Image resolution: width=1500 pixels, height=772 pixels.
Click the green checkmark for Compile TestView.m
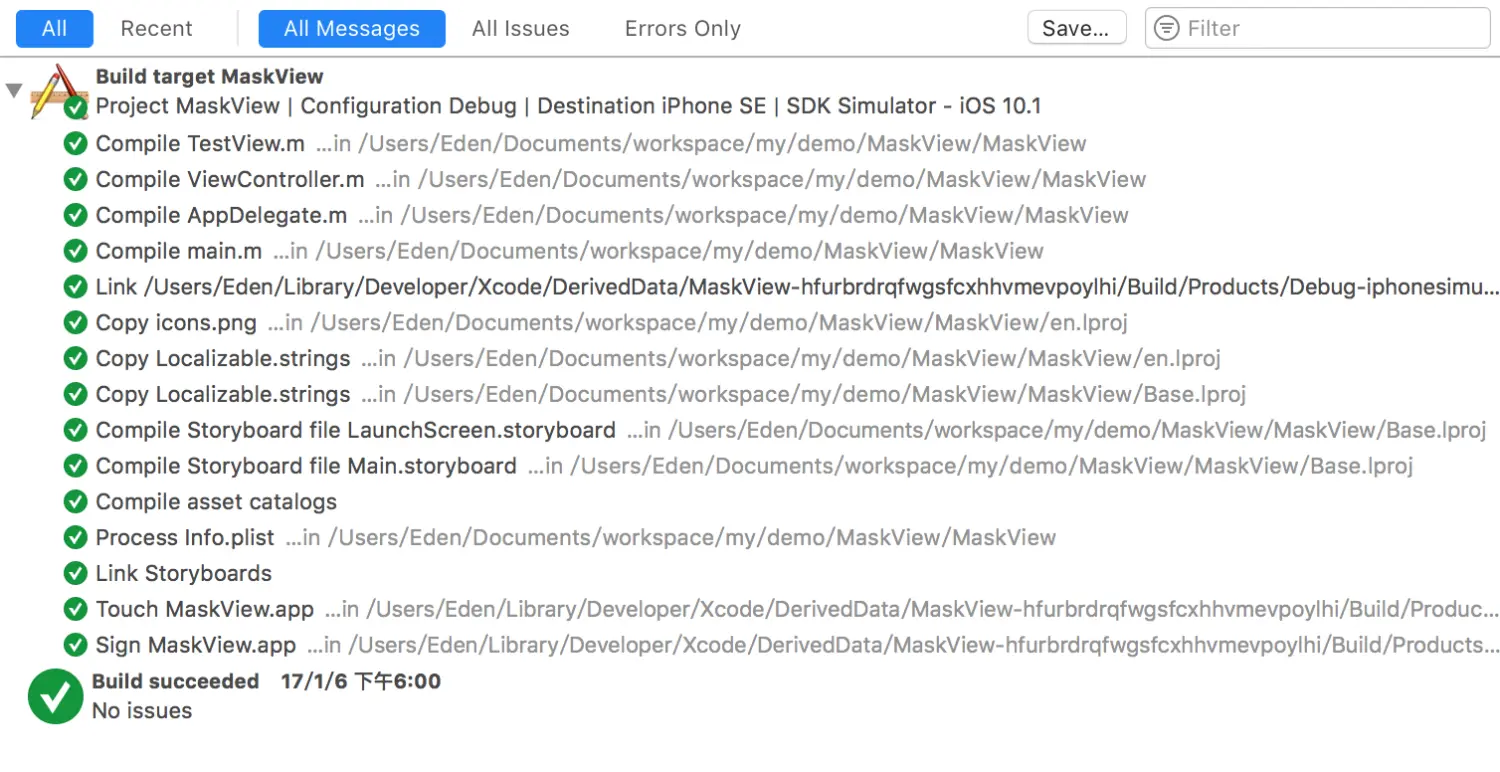(75, 144)
